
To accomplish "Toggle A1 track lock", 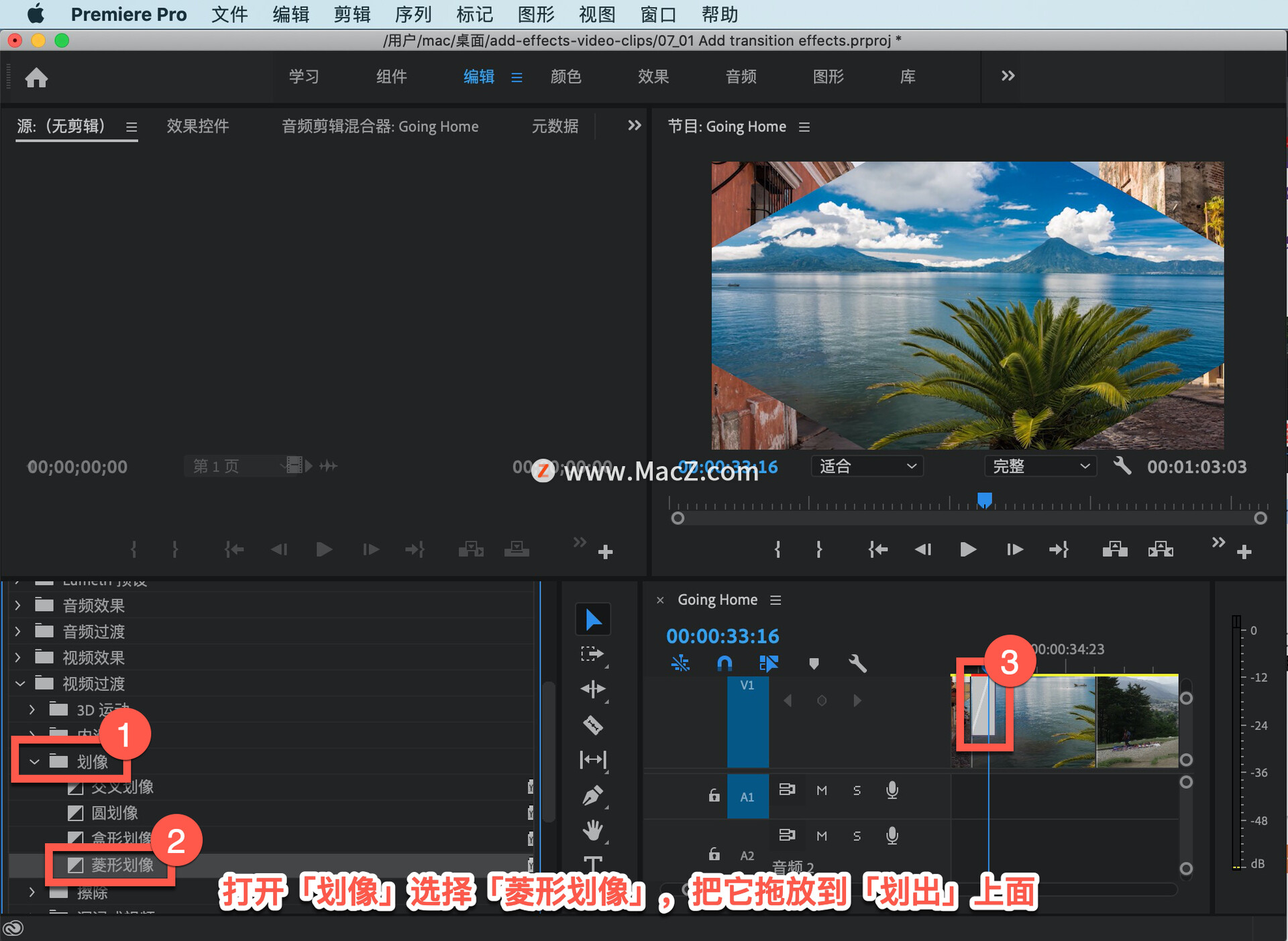I will point(714,795).
